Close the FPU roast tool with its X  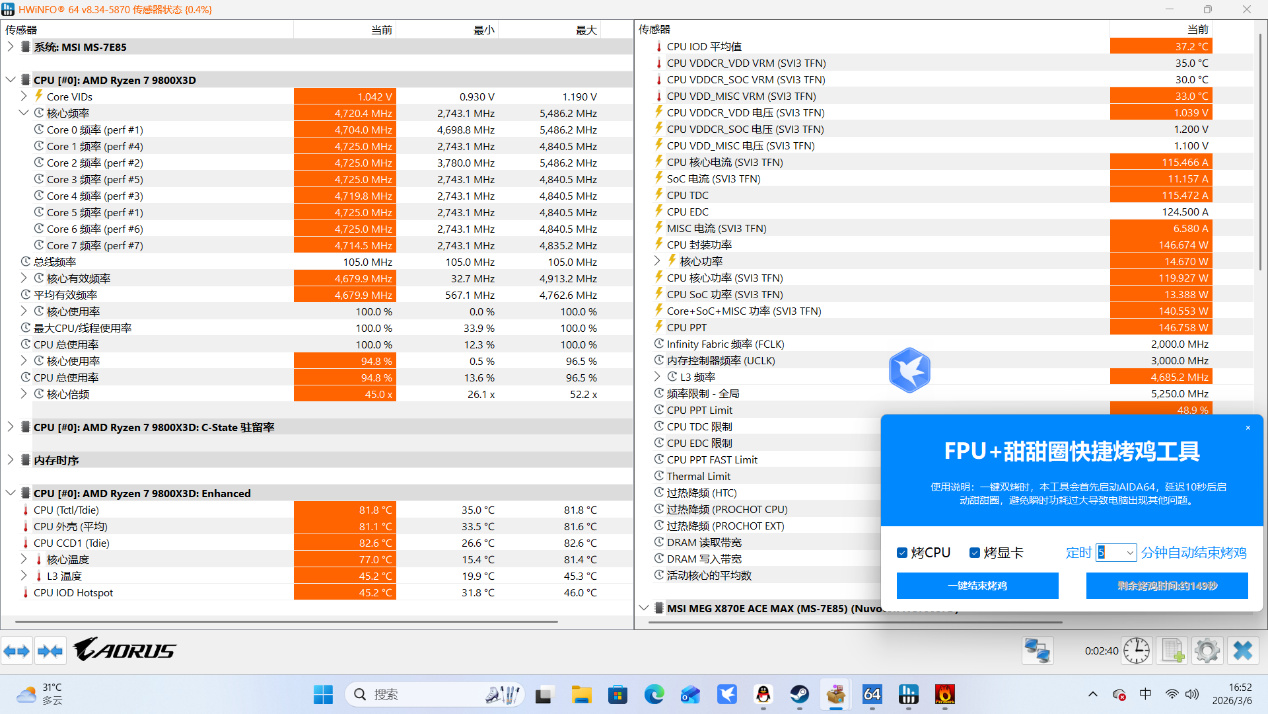click(x=1247, y=428)
